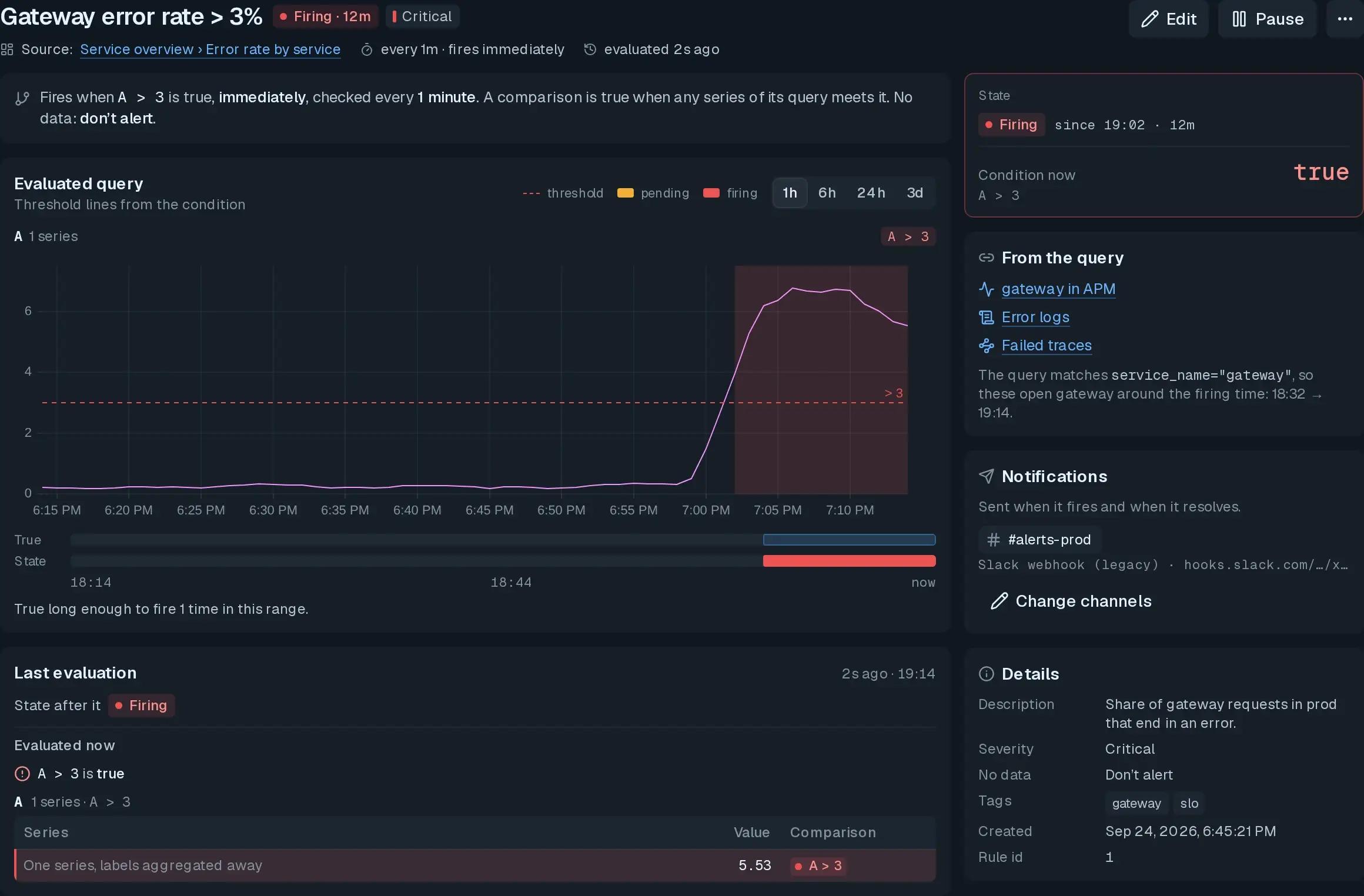The width and height of the screenshot is (1364, 896).
Task: Click the APM pulse icon
Action: (986, 289)
